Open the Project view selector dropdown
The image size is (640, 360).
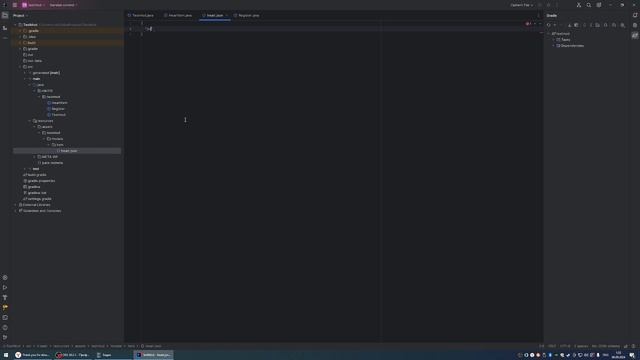point(20,16)
